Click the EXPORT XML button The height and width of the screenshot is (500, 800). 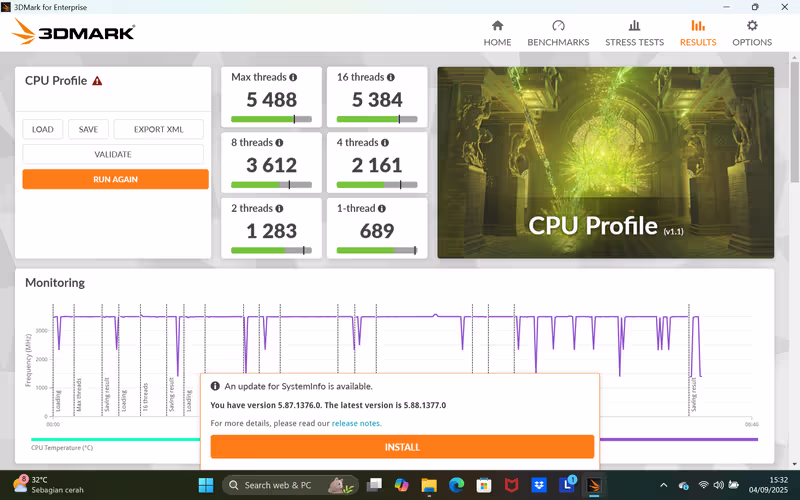tap(159, 129)
